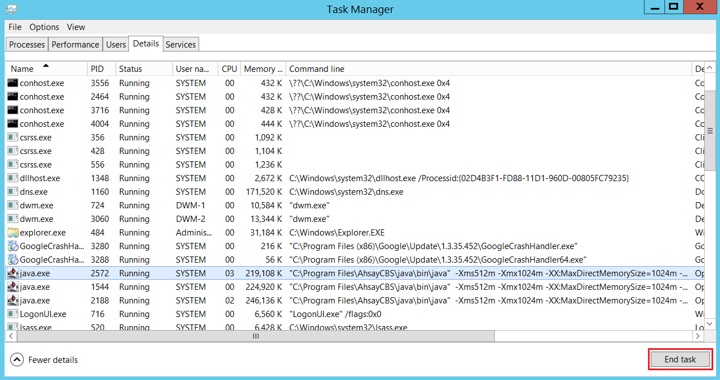Click the End task button
Screen dimensions: 720x380
(x=680, y=359)
